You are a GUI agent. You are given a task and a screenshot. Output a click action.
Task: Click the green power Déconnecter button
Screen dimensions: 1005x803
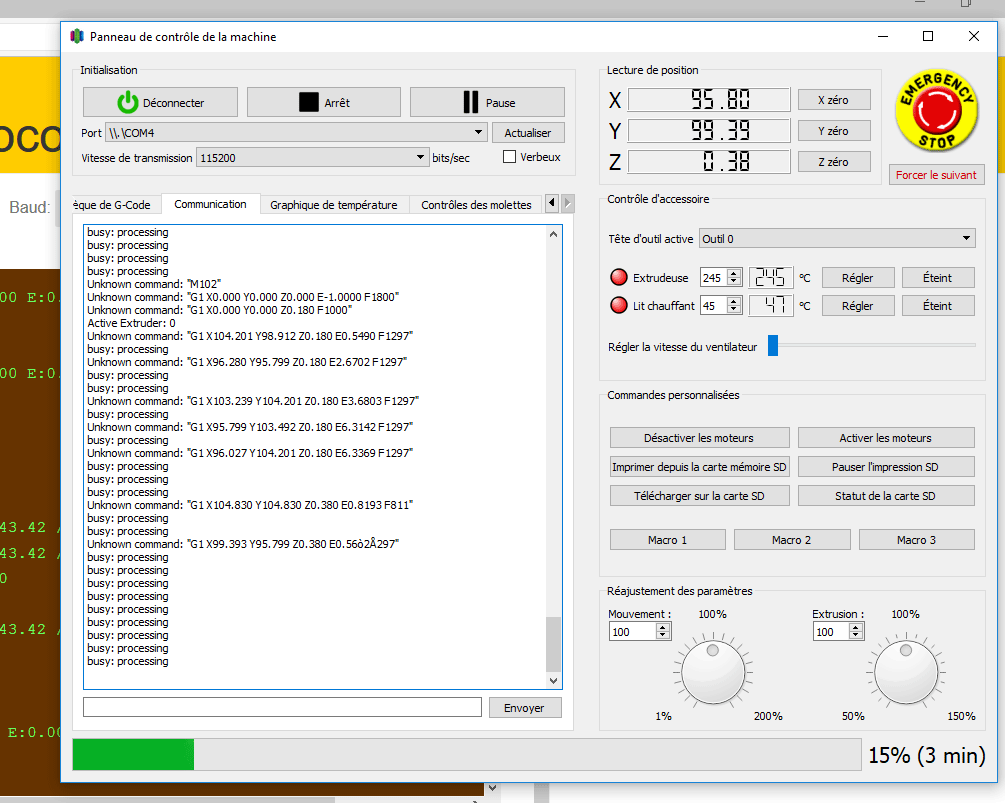tap(160, 103)
